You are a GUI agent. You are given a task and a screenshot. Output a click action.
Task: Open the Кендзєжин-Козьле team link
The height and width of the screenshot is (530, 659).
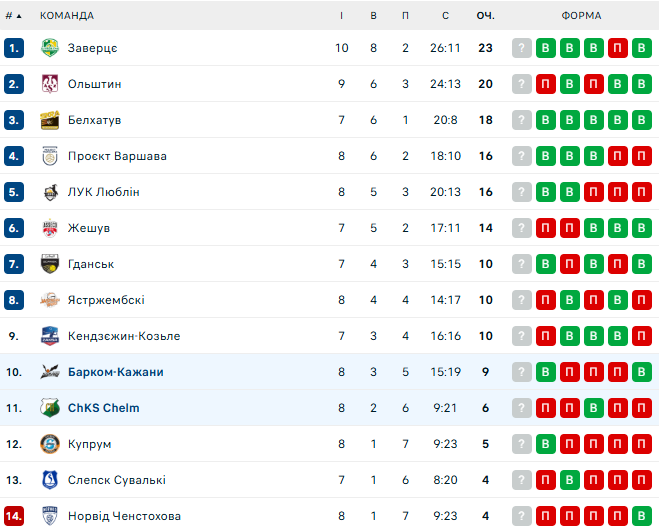[x=124, y=336]
